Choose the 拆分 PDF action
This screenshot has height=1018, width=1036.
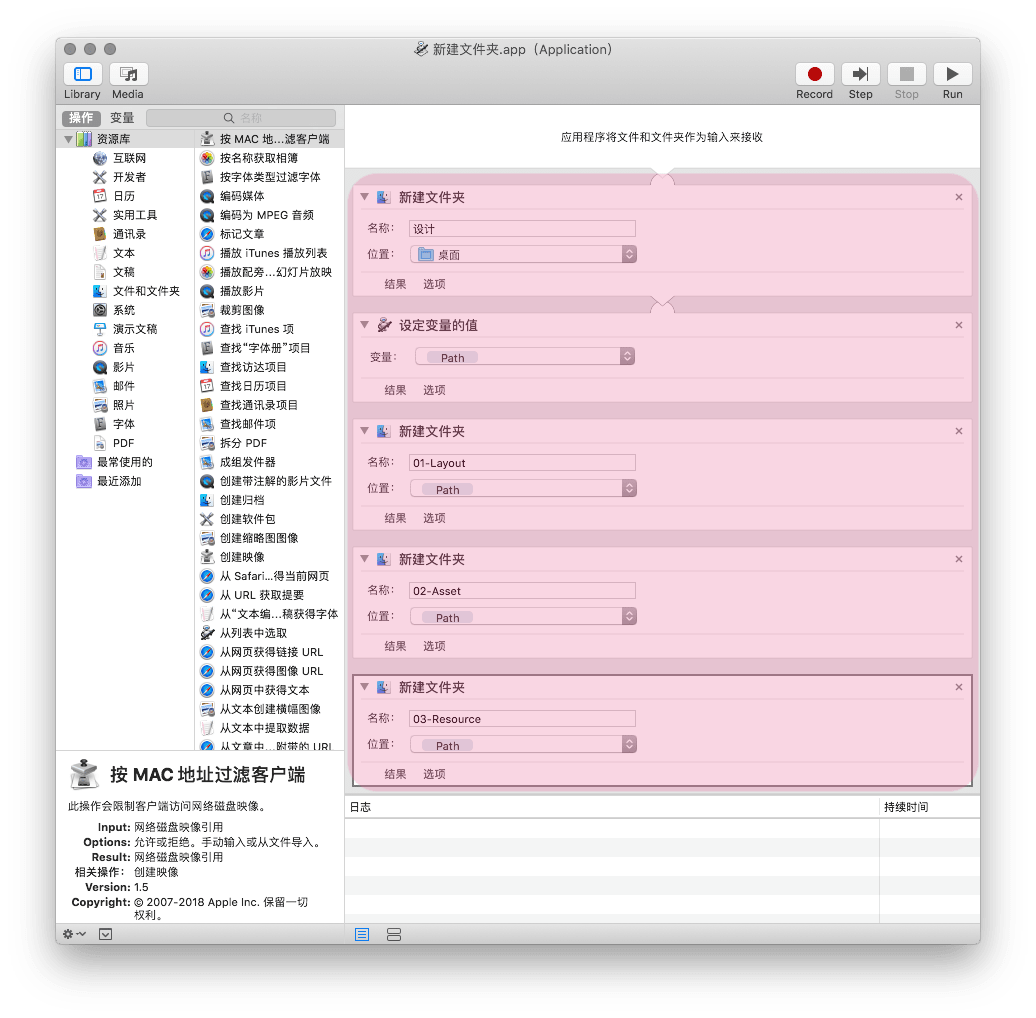(243, 443)
